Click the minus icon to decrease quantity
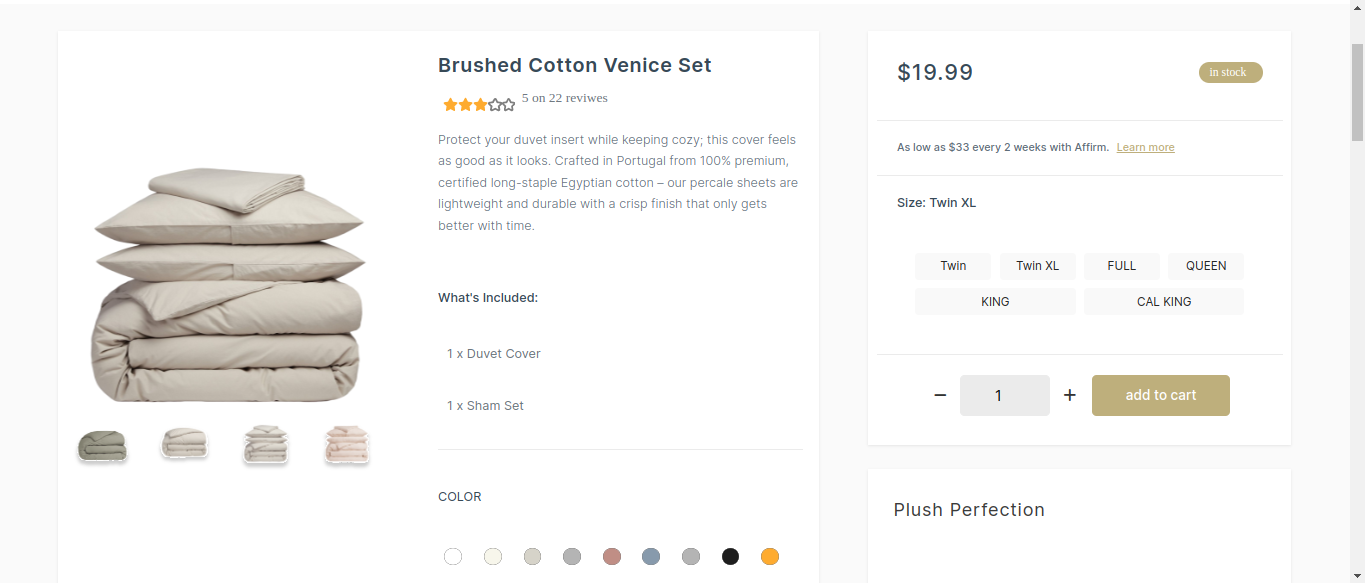Screen dimensions: 1365x583 (940, 395)
